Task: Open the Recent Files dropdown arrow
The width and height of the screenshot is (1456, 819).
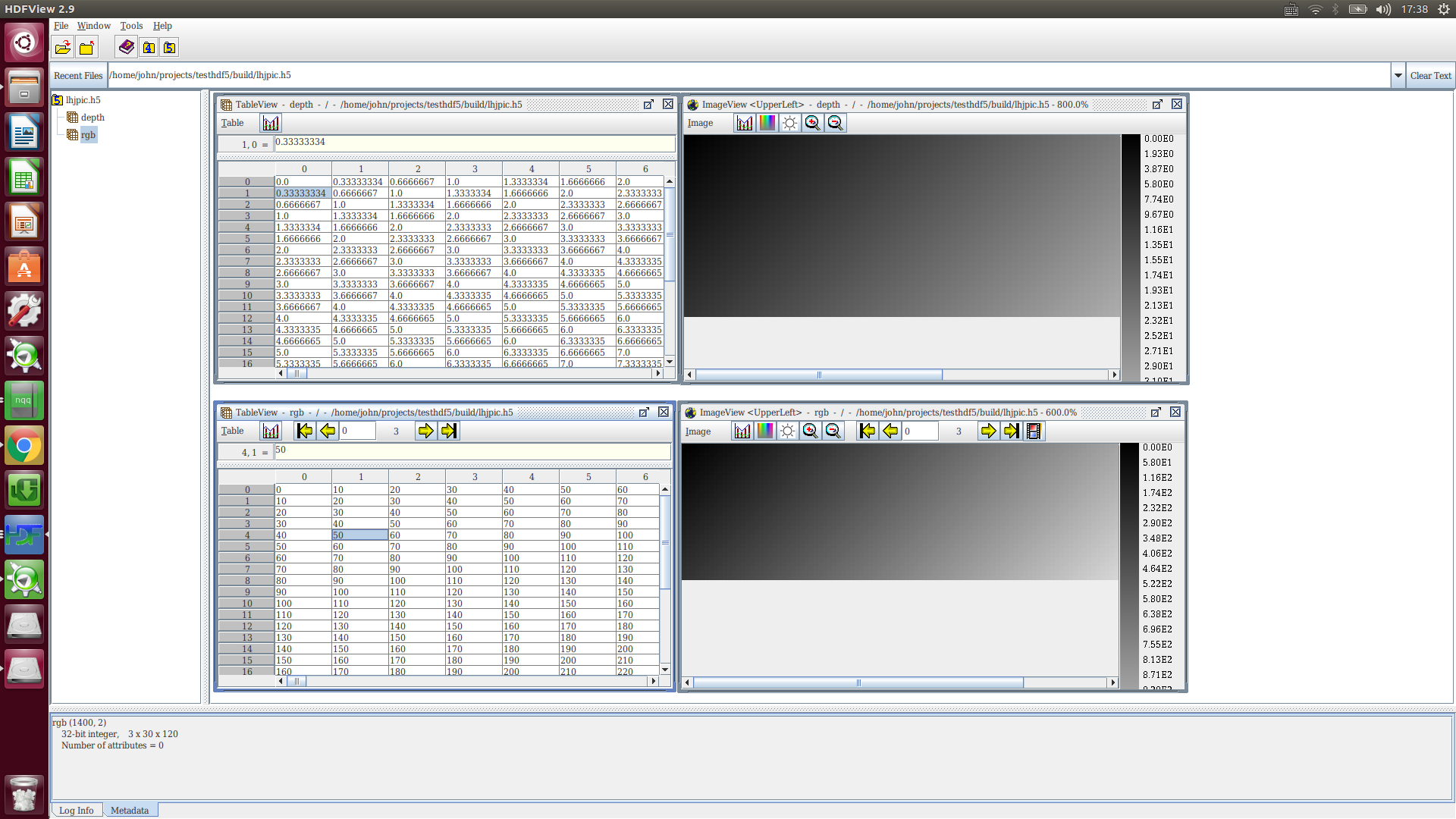Action: pyautogui.click(x=1398, y=75)
